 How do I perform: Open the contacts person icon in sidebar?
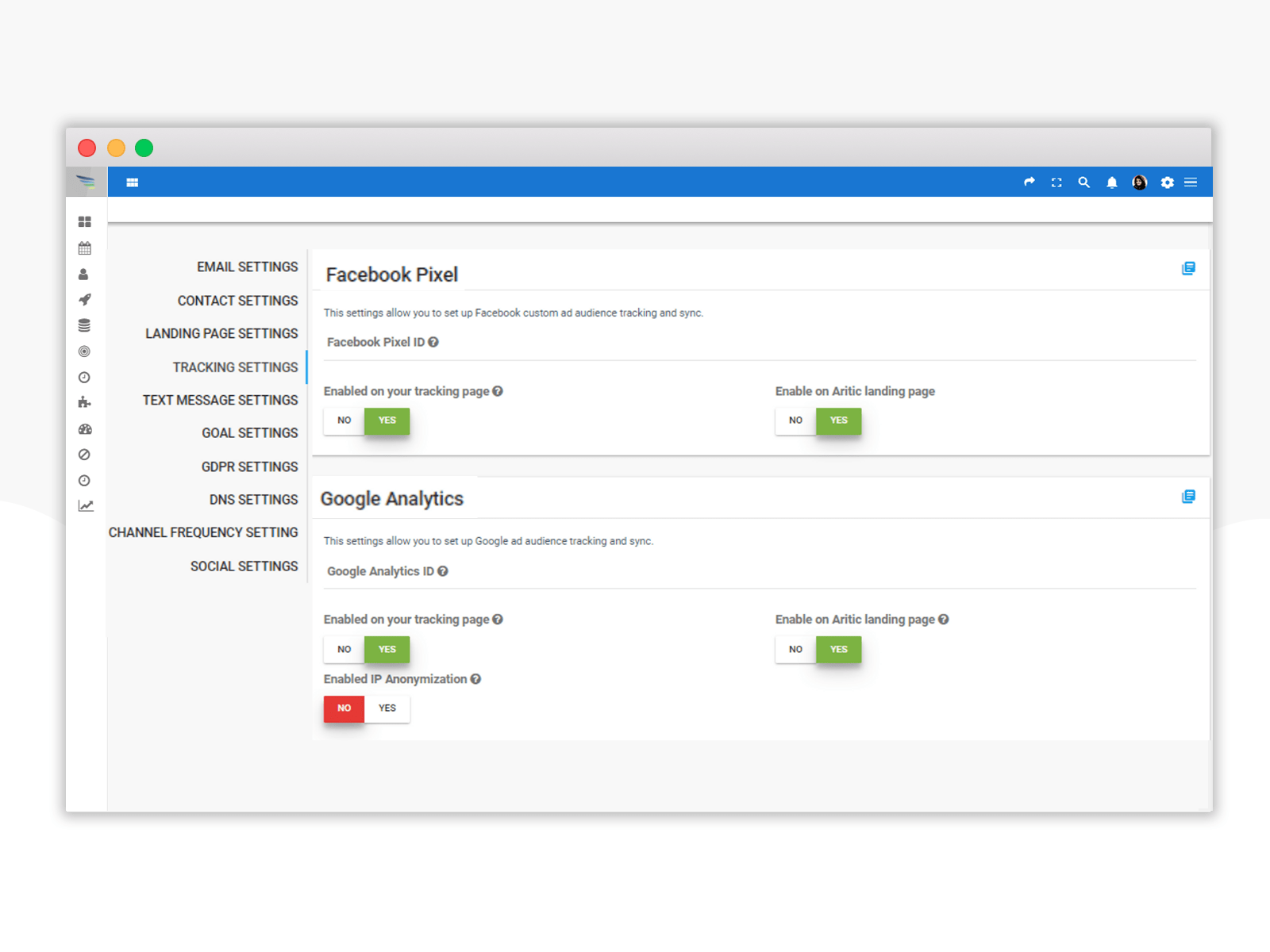83,274
